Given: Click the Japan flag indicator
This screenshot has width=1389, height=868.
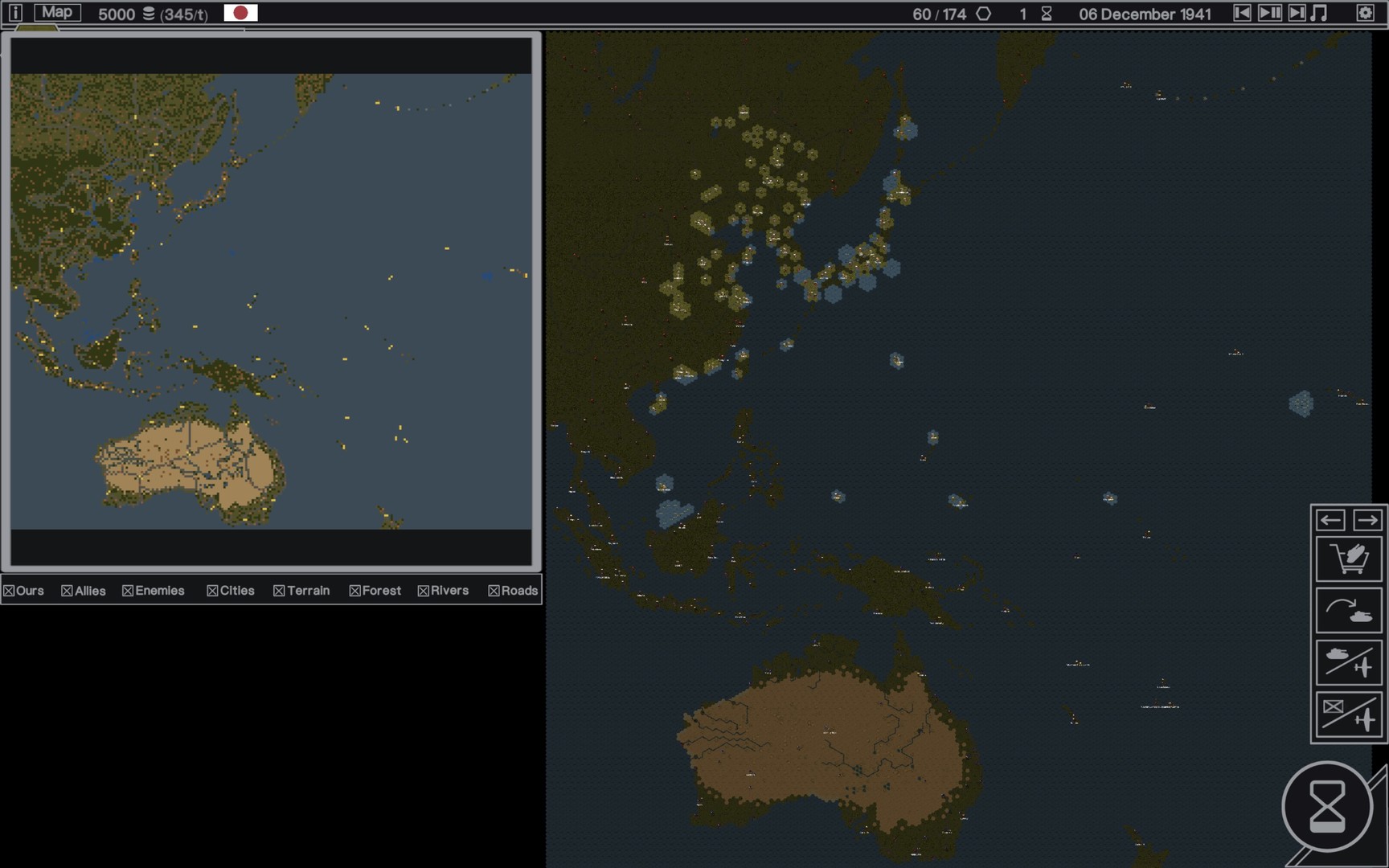Looking at the screenshot, I should [240, 13].
